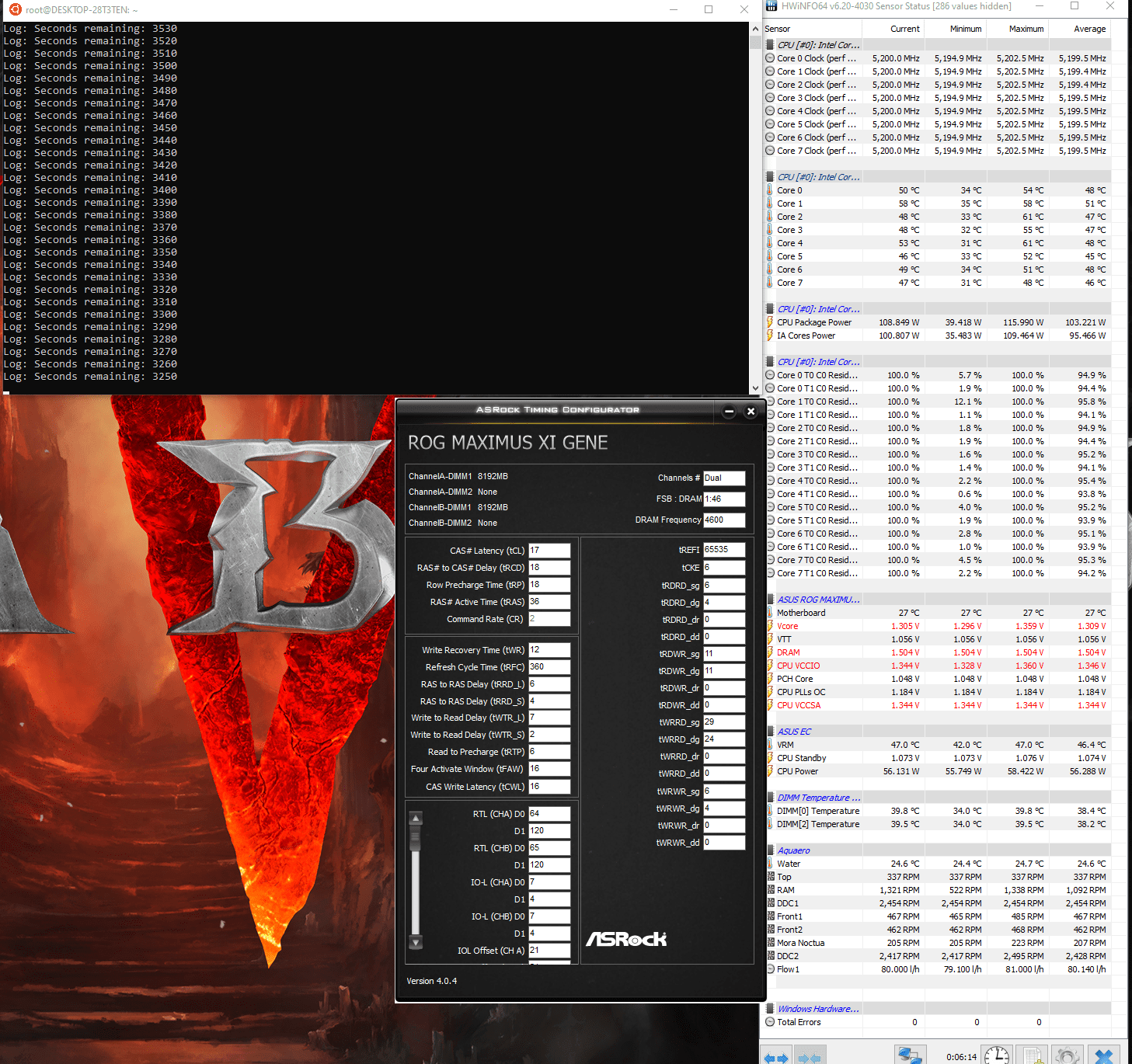The height and width of the screenshot is (1064, 1132).
Task: Click the Four Activate Window (tFAW) field
Action: pyautogui.click(x=549, y=769)
